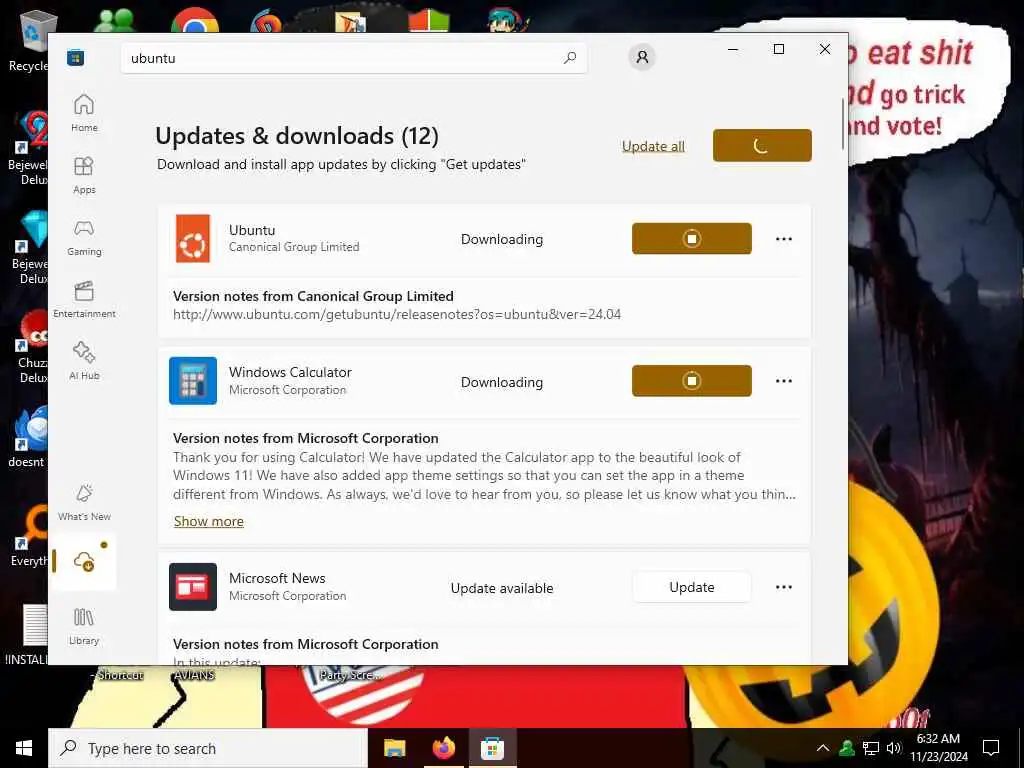Viewport: 1024px width, 768px height.
Task: Open more options for Ubuntu
Action: coord(784,239)
